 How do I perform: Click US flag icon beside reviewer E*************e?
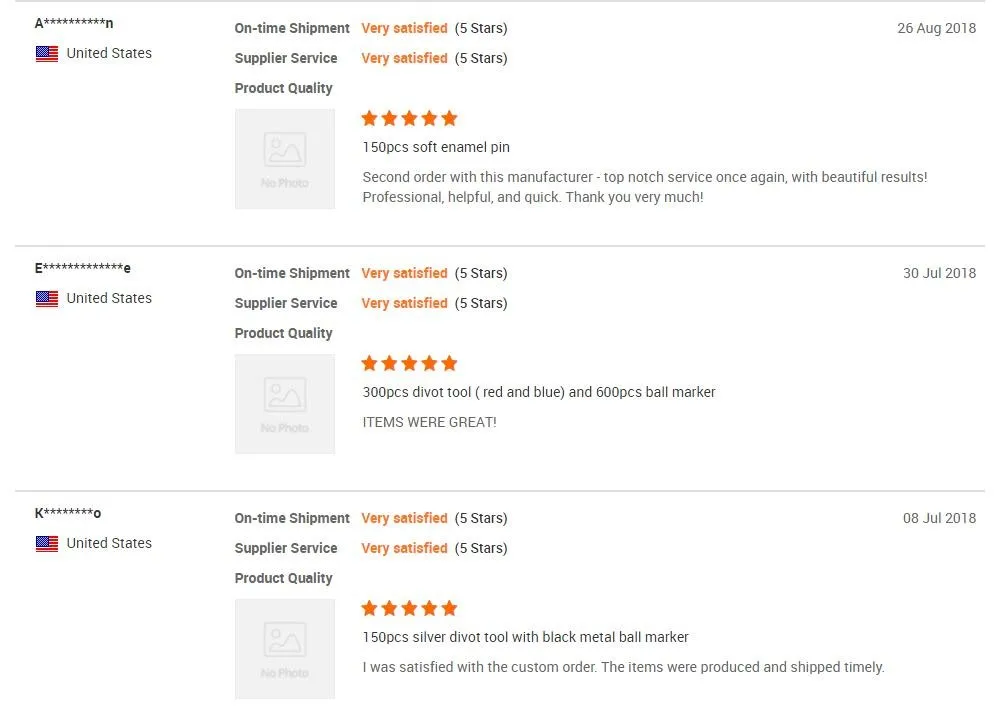(x=47, y=299)
